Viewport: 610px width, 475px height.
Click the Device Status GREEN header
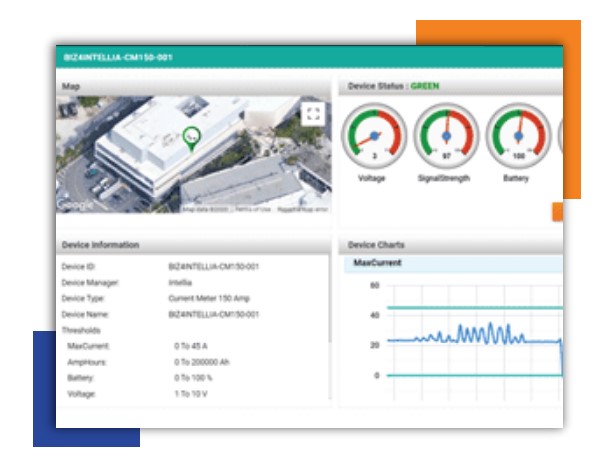click(393, 87)
